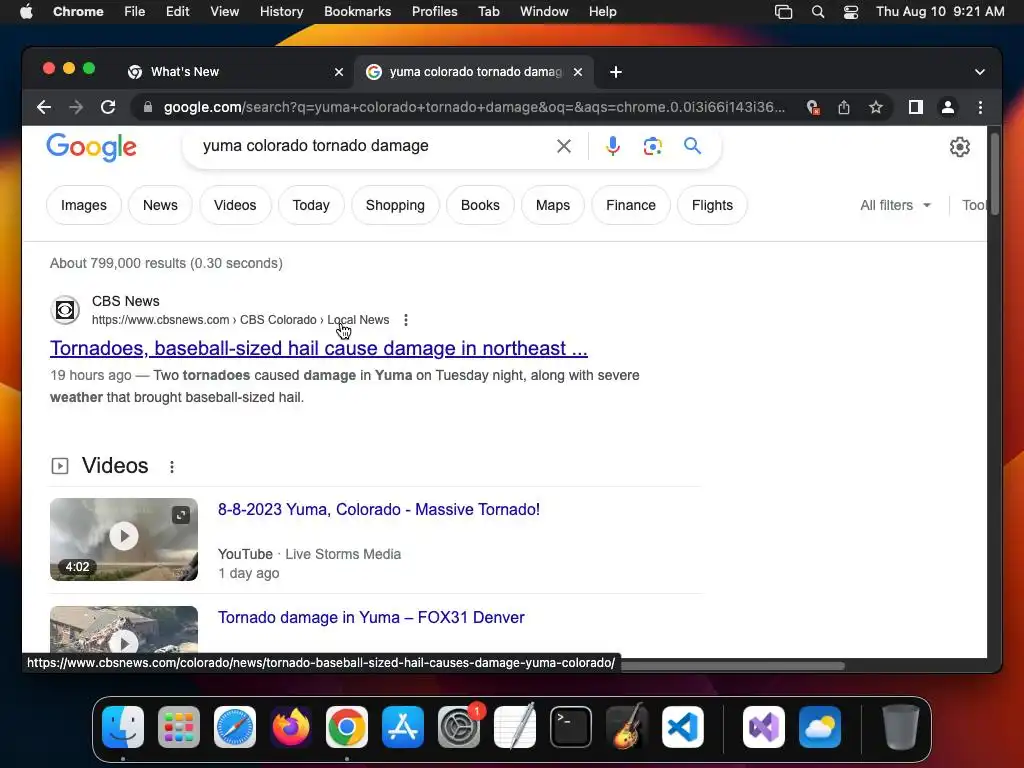Click the horizontal scrollbar at bottom
The width and height of the screenshot is (1024, 768).
coord(731,666)
